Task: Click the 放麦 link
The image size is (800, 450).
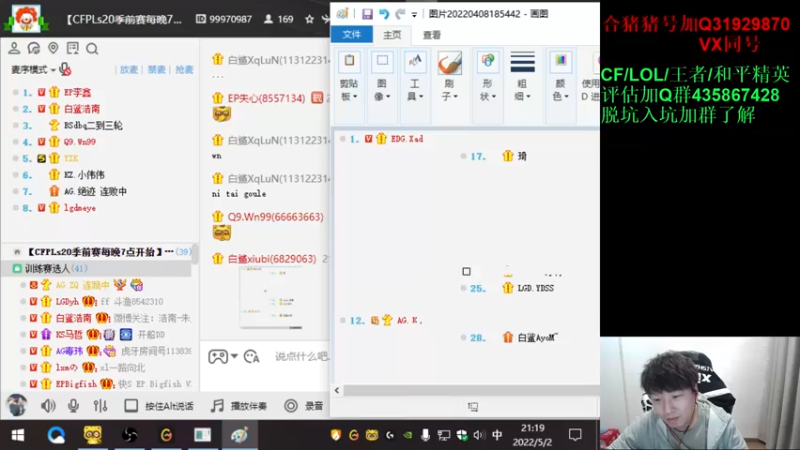Action: pos(129,69)
